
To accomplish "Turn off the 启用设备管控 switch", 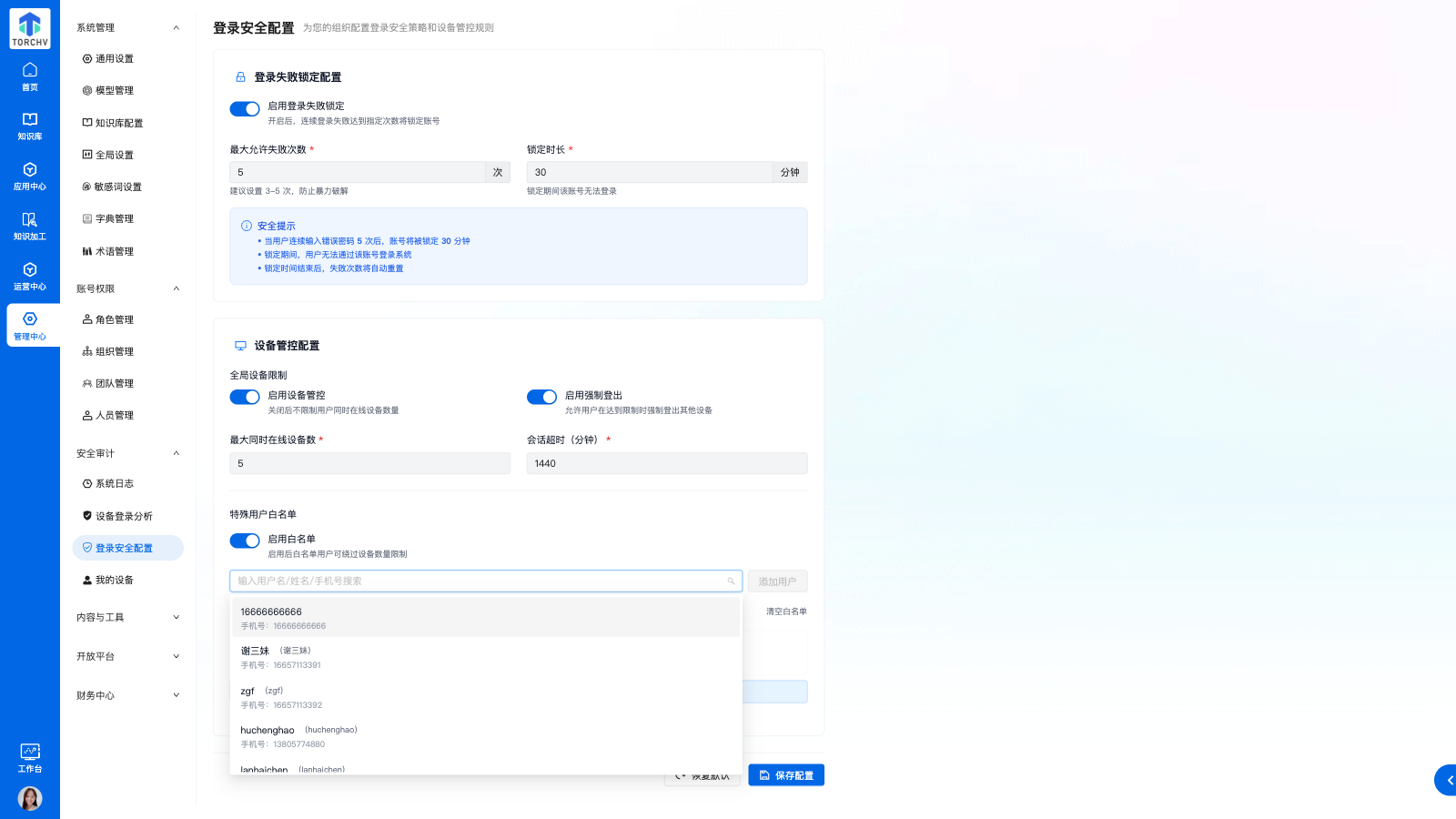I will click(x=245, y=397).
